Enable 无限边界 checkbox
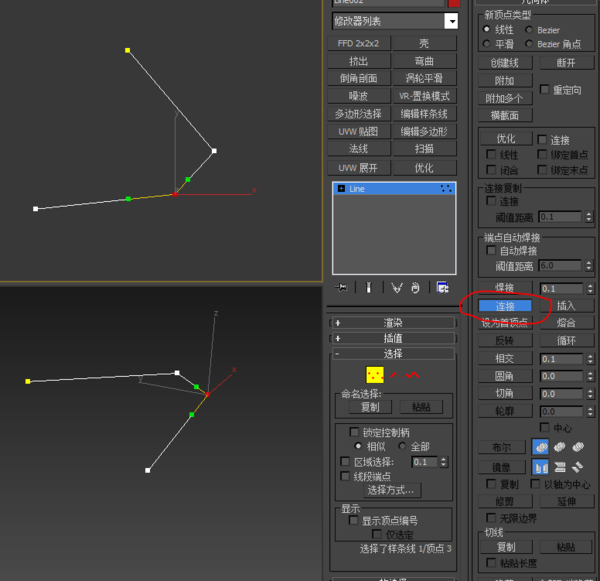Viewport: 600px width, 581px height. point(491,518)
